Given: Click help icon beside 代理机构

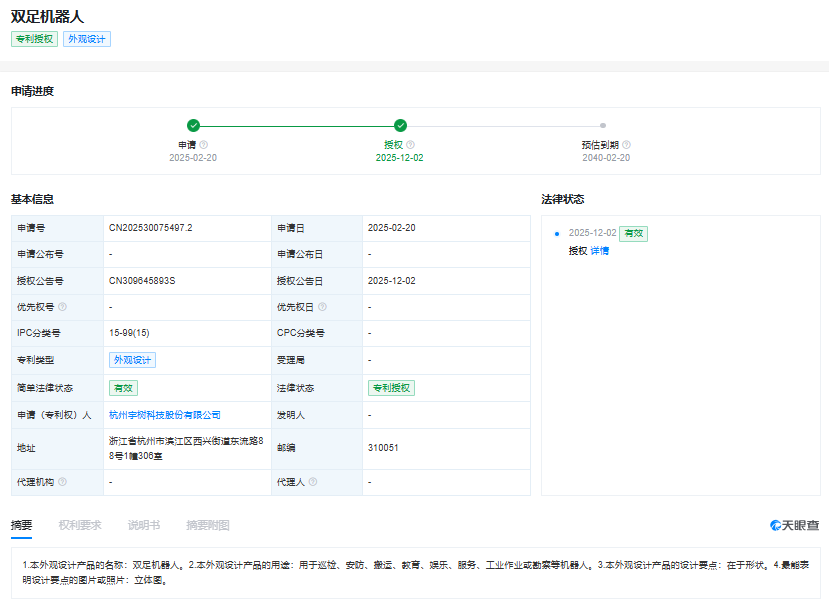Looking at the screenshot, I should pos(63,482).
